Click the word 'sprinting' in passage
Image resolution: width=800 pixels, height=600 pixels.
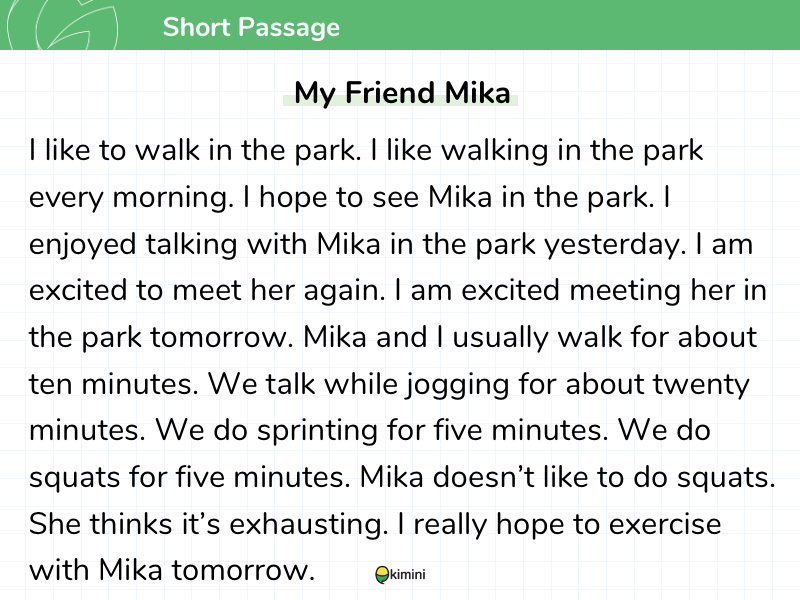coord(317,431)
